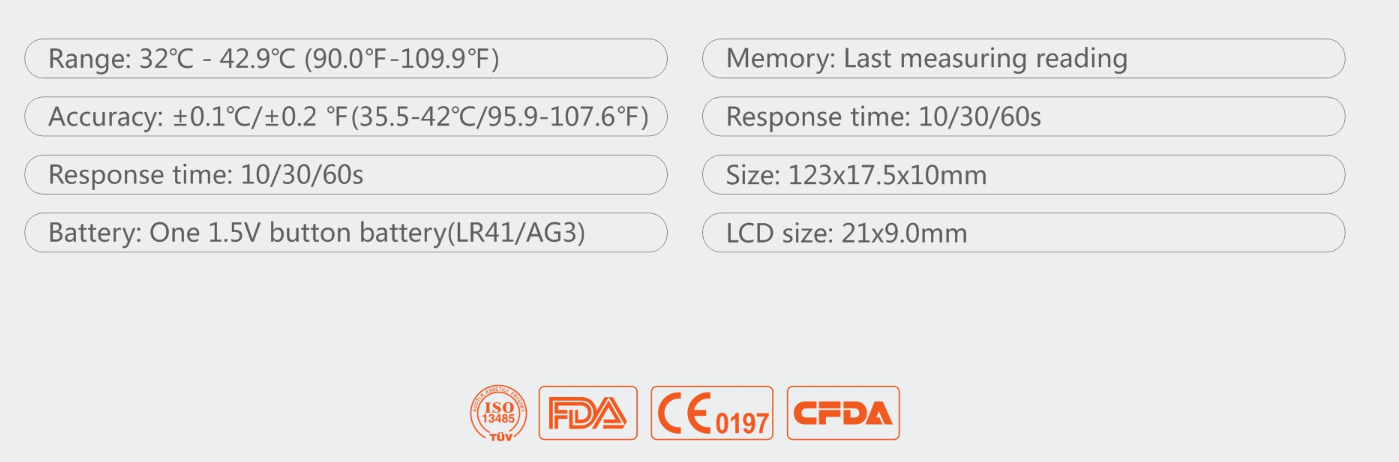Click the 21x9.0mm dimension value
The height and width of the screenshot is (462, 1399).
click(904, 234)
